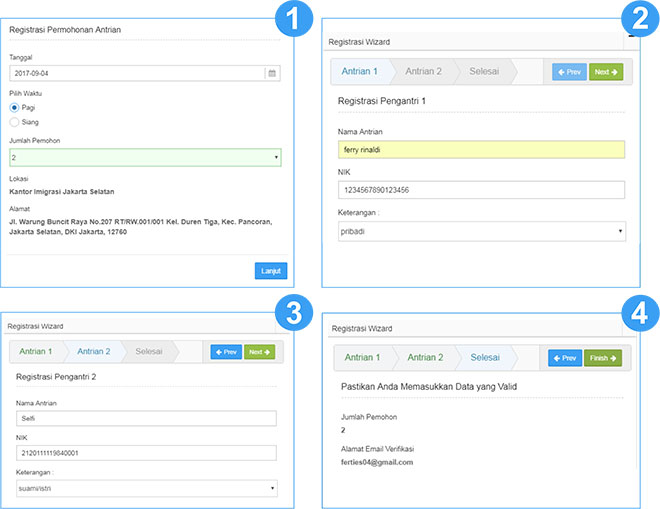Click Next in Registrasi Pengantri 1 wizard
This screenshot has width=660, height=509.
point(606,72)
